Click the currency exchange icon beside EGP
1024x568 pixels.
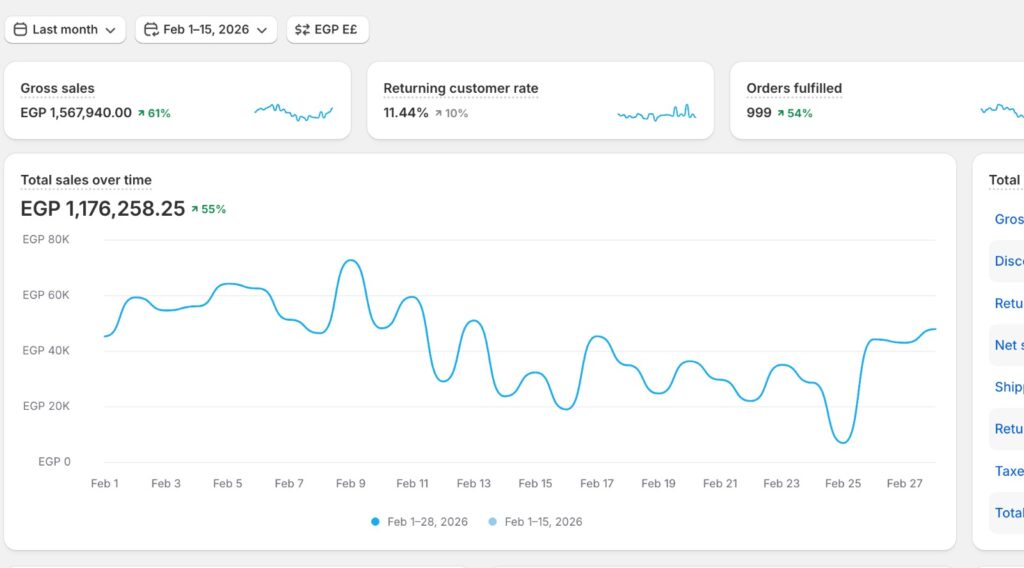click(302, 29)
